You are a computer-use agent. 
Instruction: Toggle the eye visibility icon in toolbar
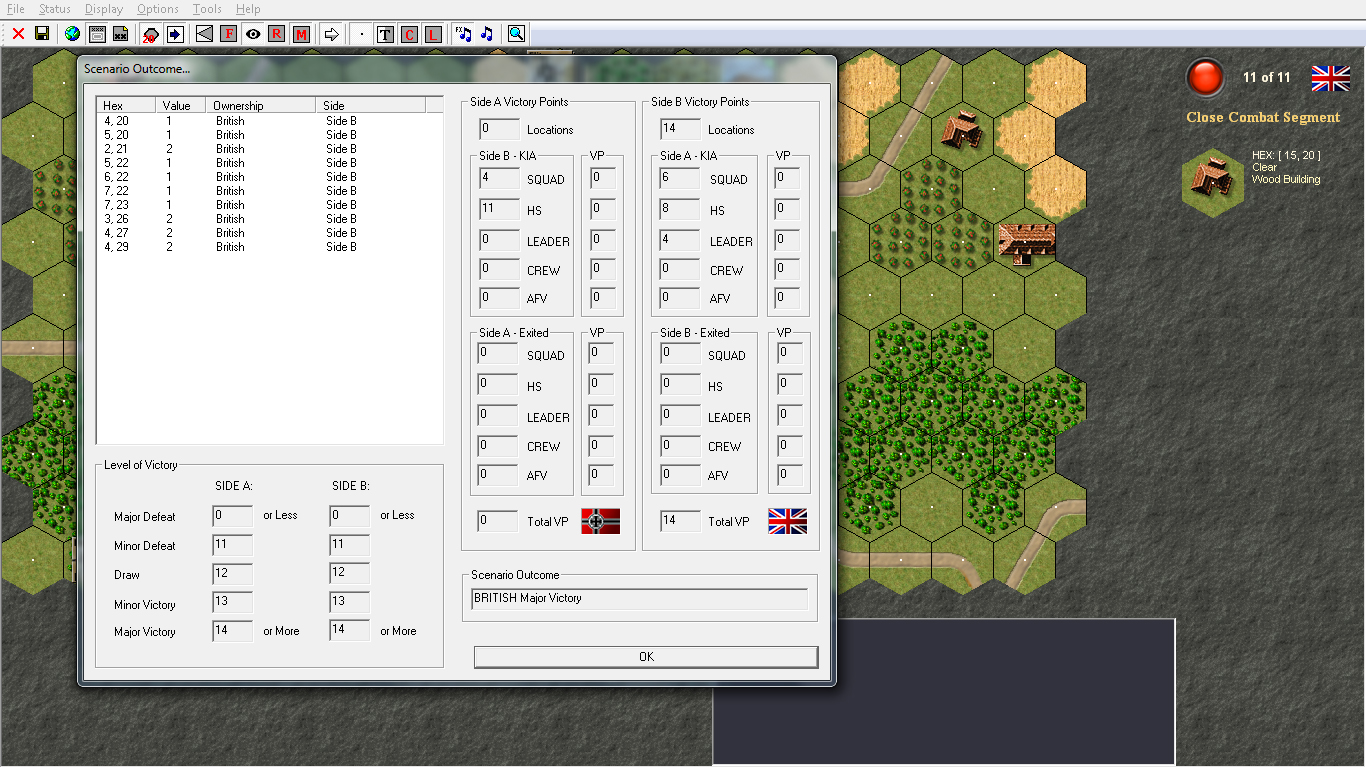tap(253, 34)
